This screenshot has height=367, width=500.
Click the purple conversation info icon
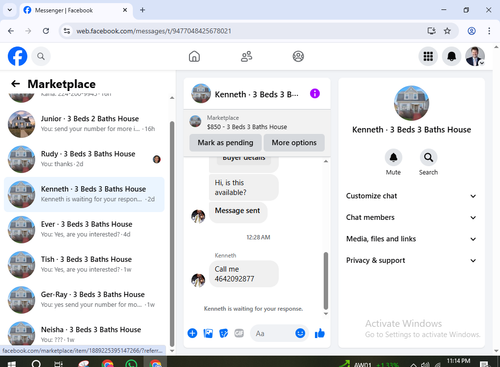click(x=315, y=94)
